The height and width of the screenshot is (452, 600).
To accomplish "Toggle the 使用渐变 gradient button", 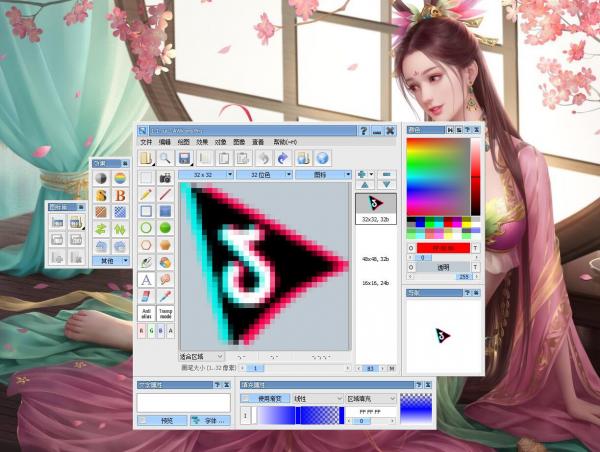I will (264, 398).
